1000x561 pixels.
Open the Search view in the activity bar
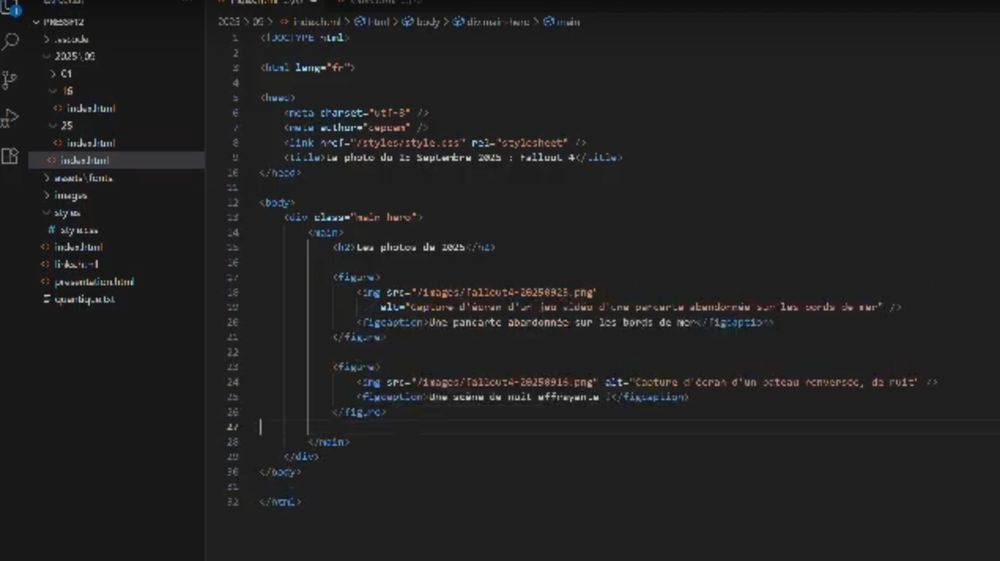coord(10,42)
